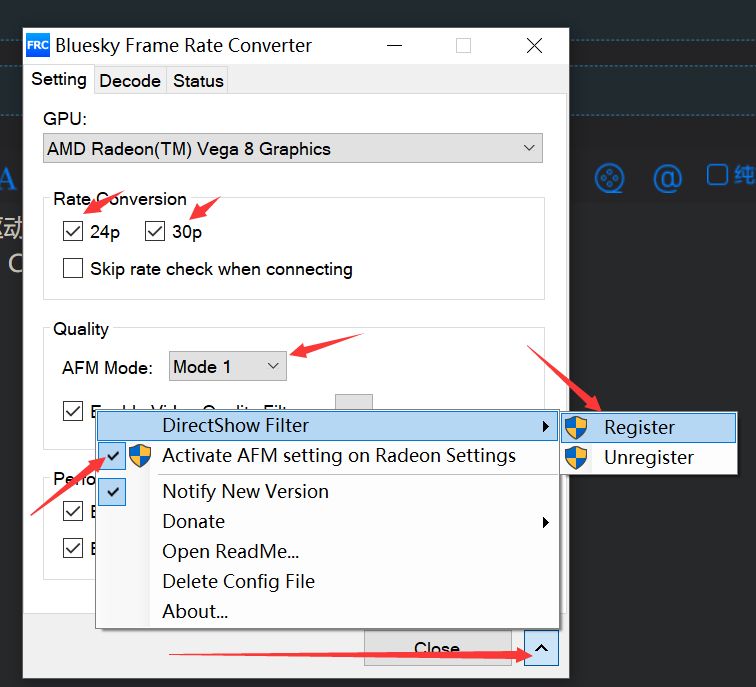Screen dimensions: 756x687
Task: Uncheck the 24p rate conversion checkbox
Action: click(72, 232)
